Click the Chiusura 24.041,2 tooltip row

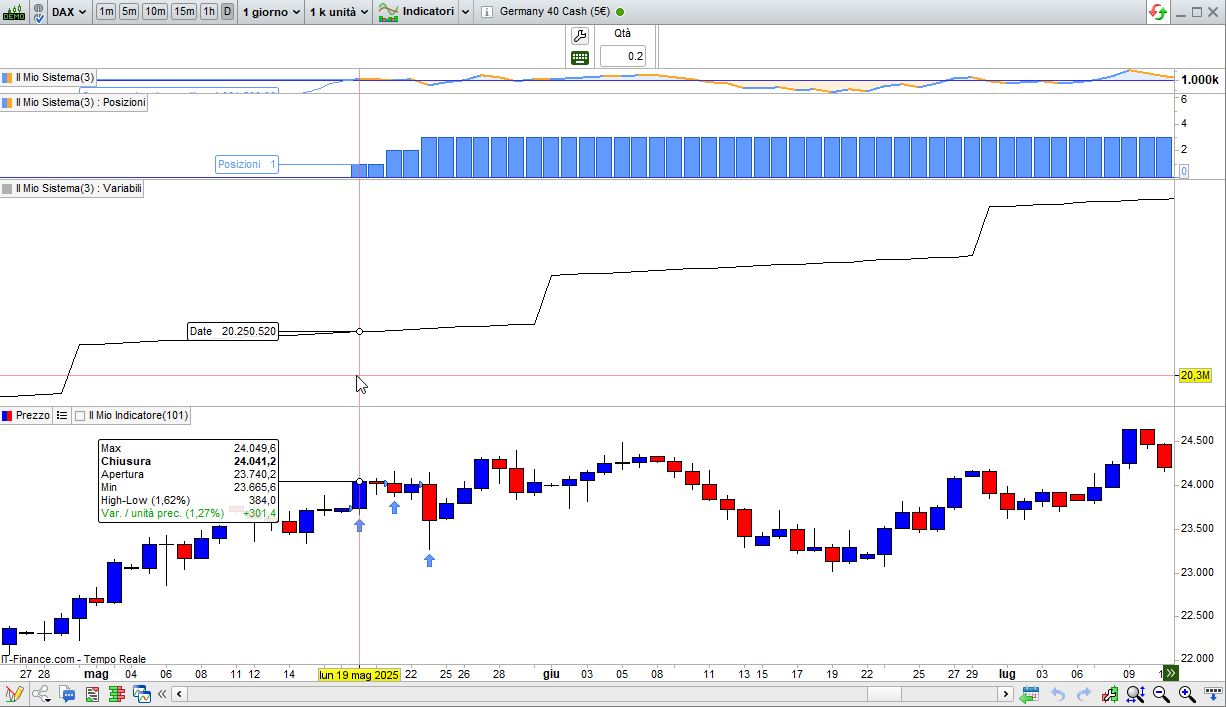pyautogui.click(x=189, y=461)
